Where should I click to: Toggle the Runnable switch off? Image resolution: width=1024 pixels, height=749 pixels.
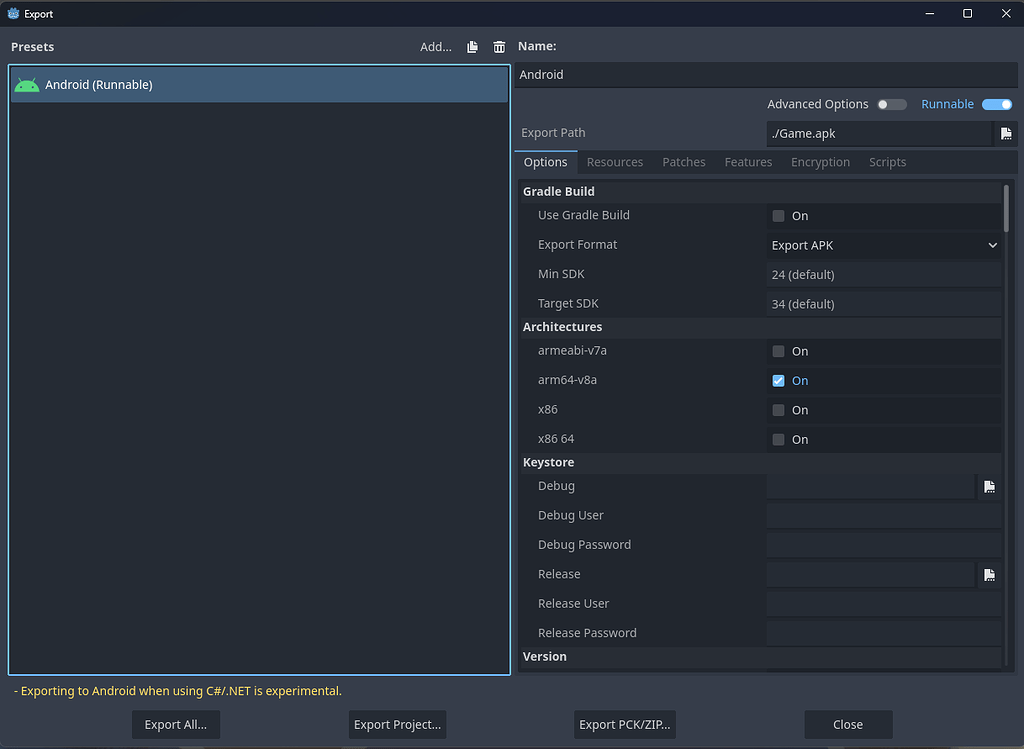(997, 103)
